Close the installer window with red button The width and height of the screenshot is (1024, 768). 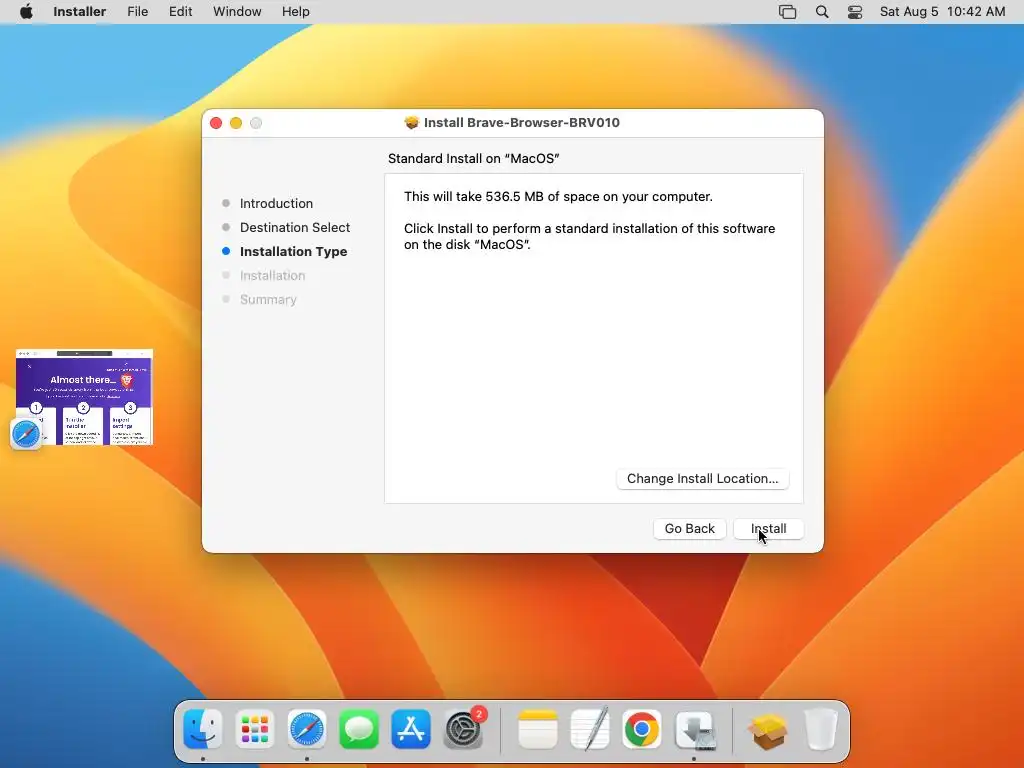point(216,123)
